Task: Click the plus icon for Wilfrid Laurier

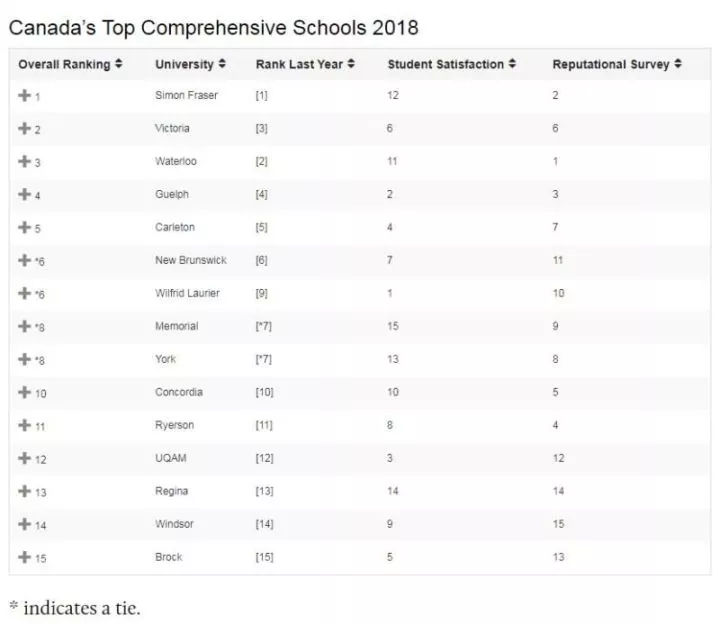Action: pyautogui.click(x=25, y=293)
